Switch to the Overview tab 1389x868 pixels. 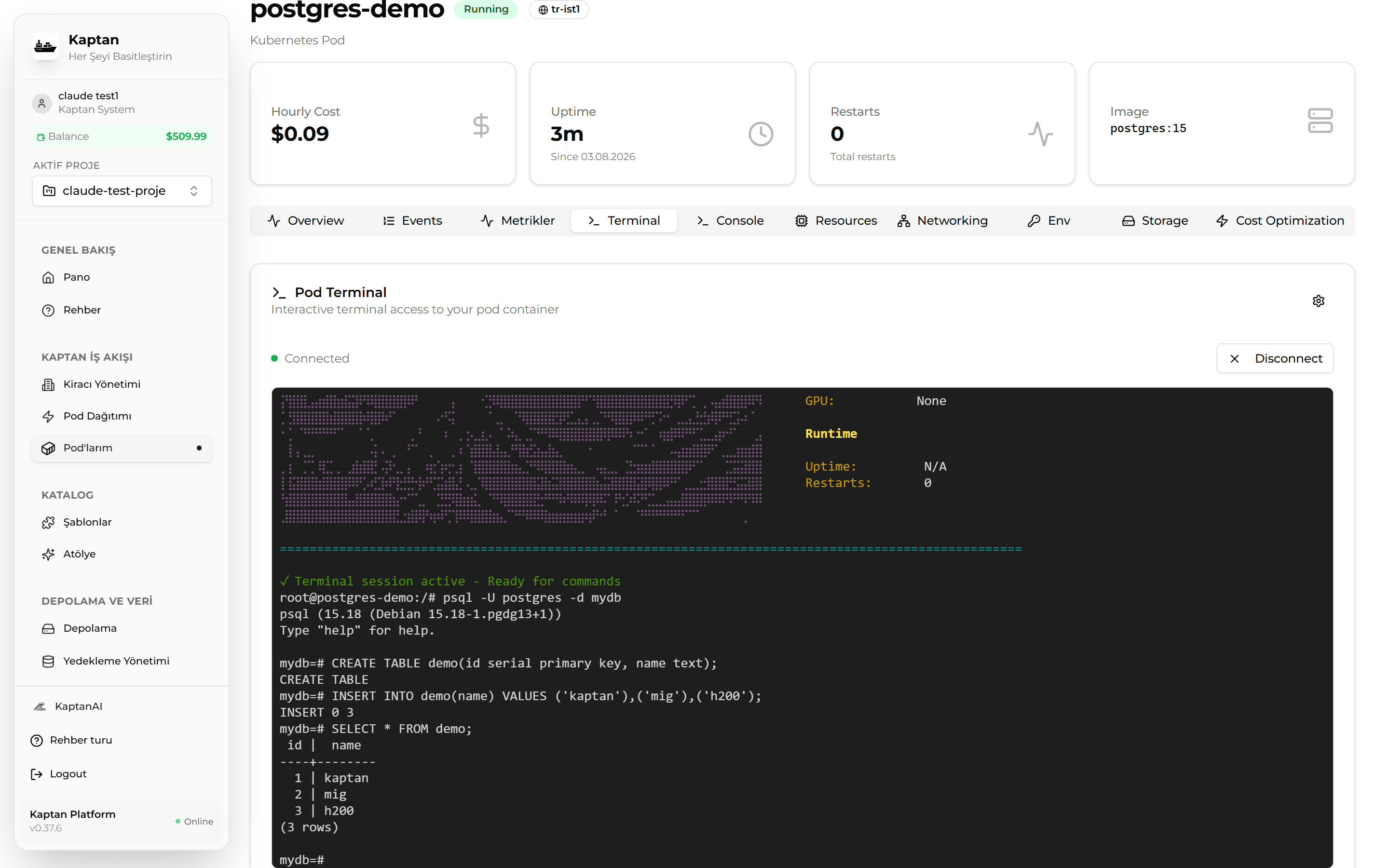(x=305, y=220)
